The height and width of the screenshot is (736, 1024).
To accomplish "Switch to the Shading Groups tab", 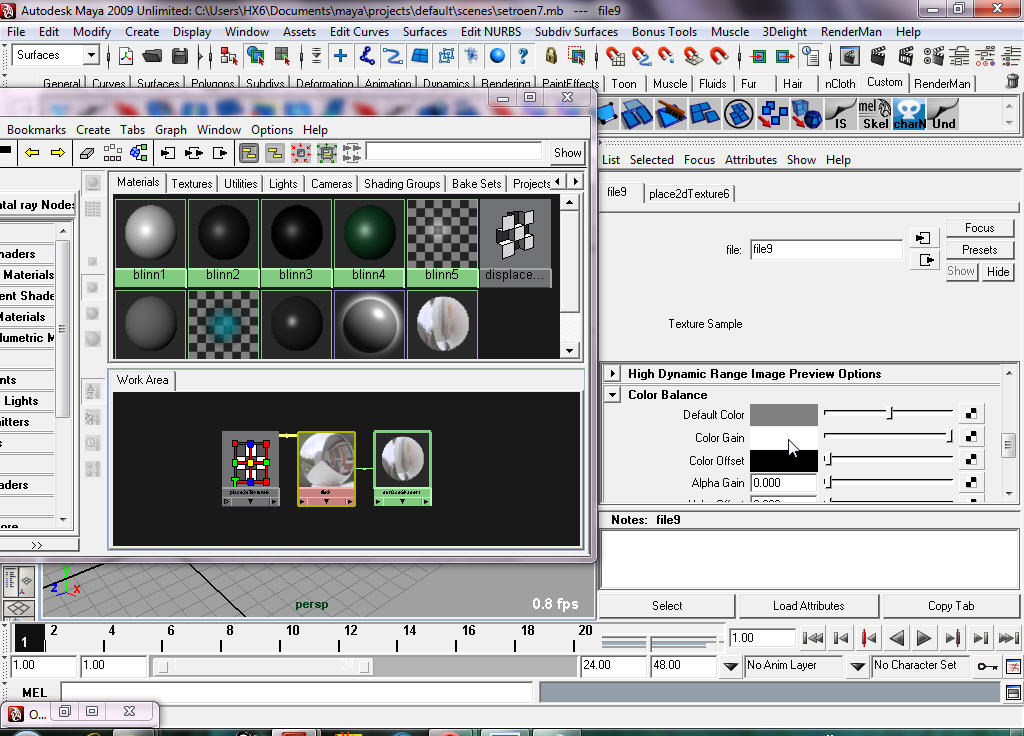I will [x=402, y=184].
